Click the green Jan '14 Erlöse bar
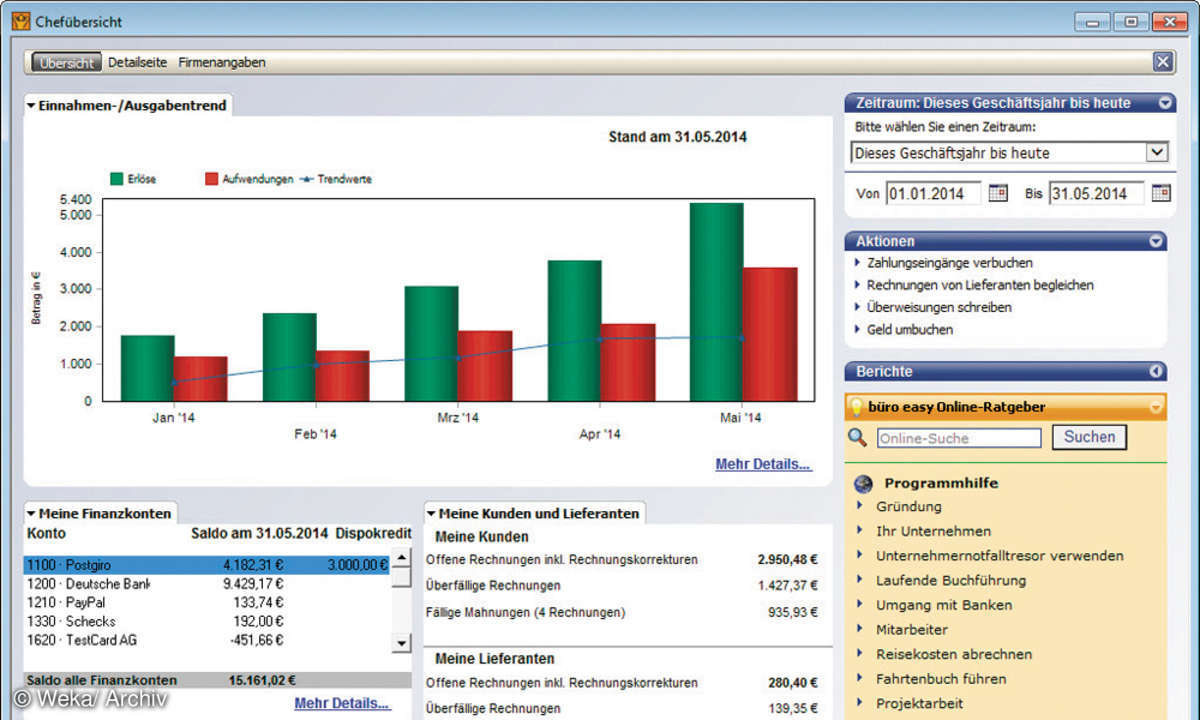 pos(147,368)
